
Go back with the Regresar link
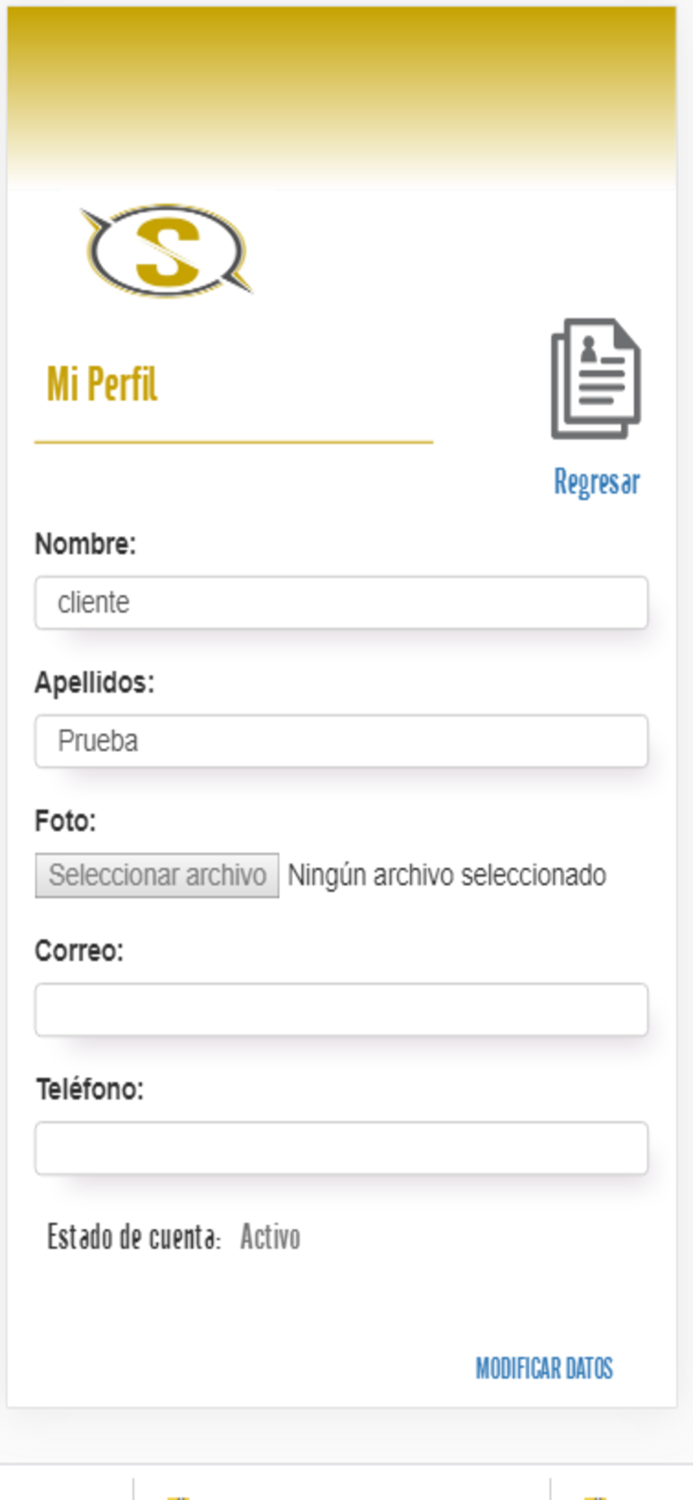pos(597,483)
